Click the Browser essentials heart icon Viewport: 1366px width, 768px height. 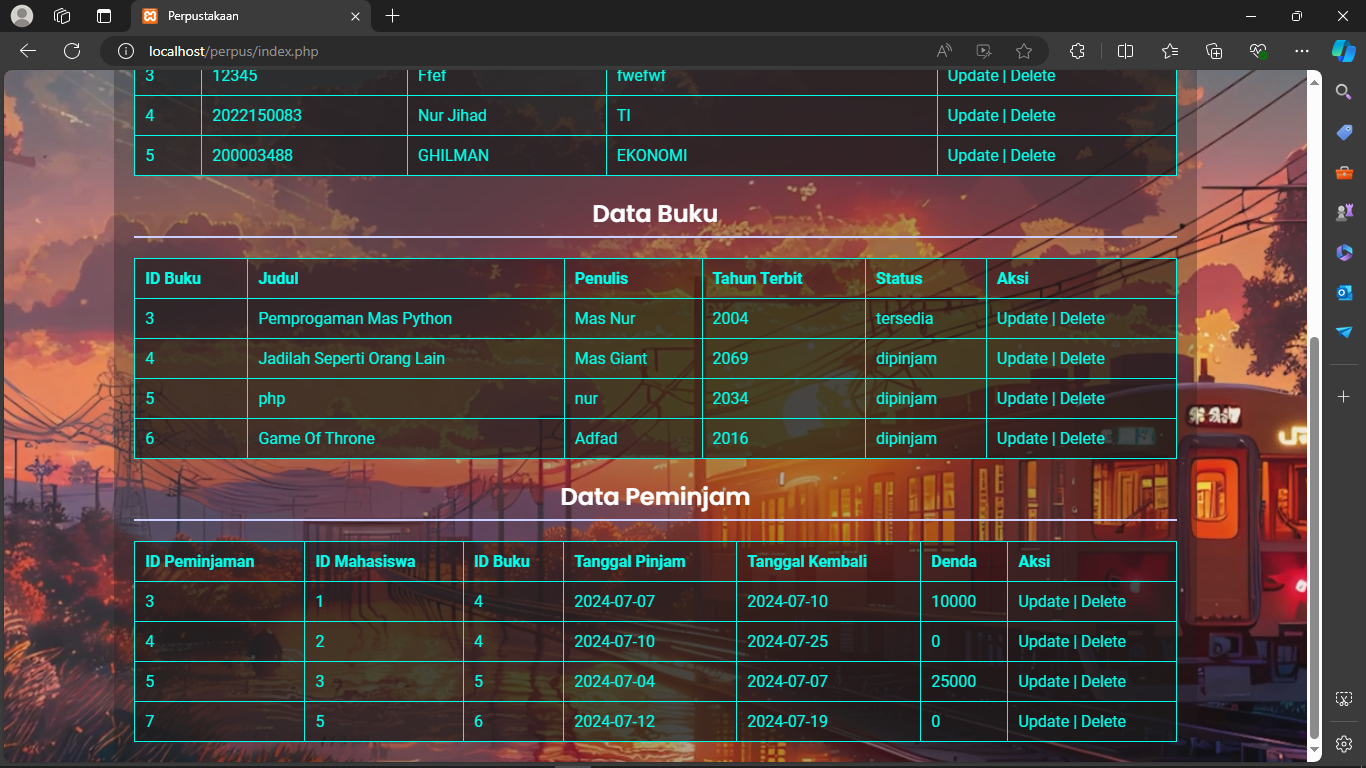[x=1258, y=51]
